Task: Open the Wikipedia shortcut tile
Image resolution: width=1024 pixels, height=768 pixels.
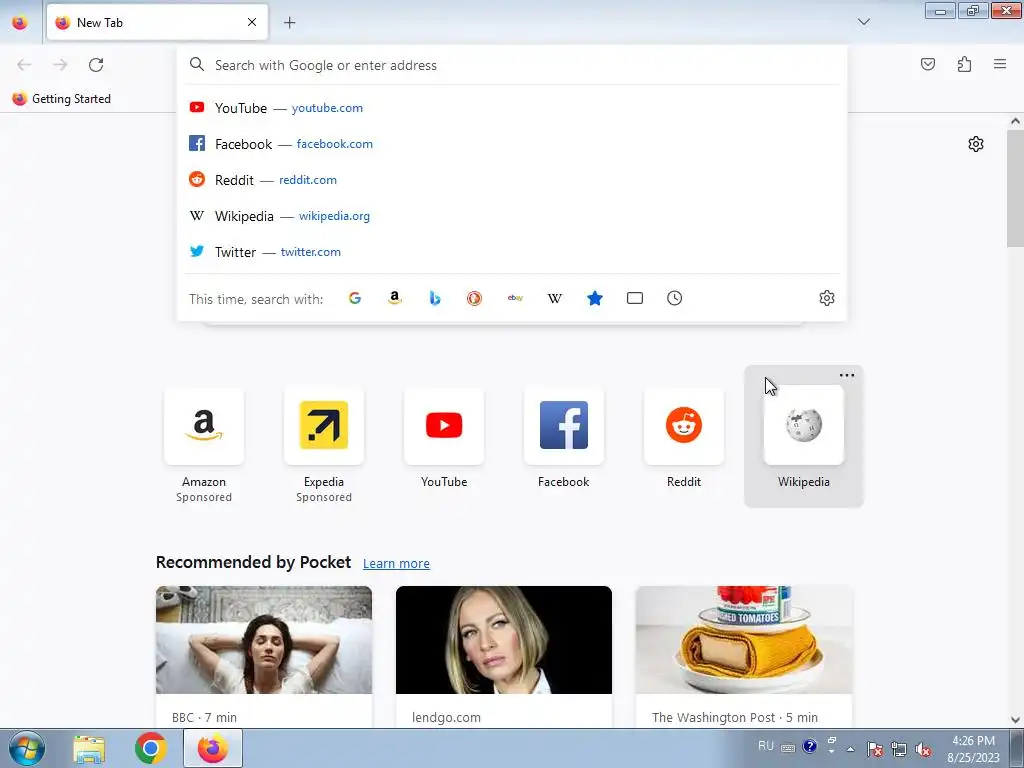Action: (804, 438)
